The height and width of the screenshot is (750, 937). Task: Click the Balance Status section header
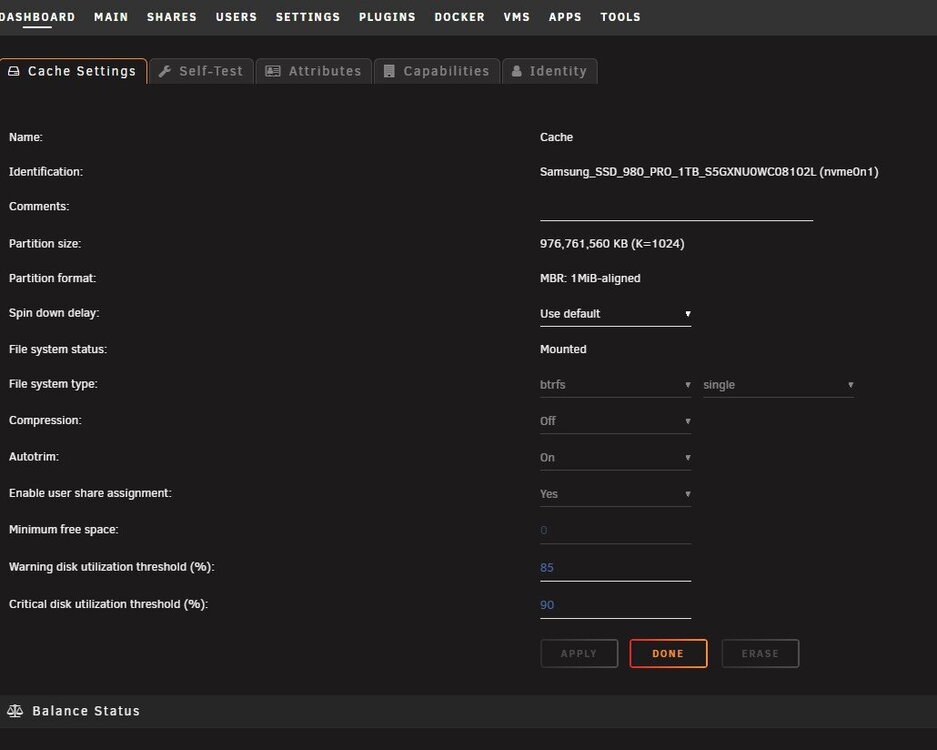click(468, 711)
